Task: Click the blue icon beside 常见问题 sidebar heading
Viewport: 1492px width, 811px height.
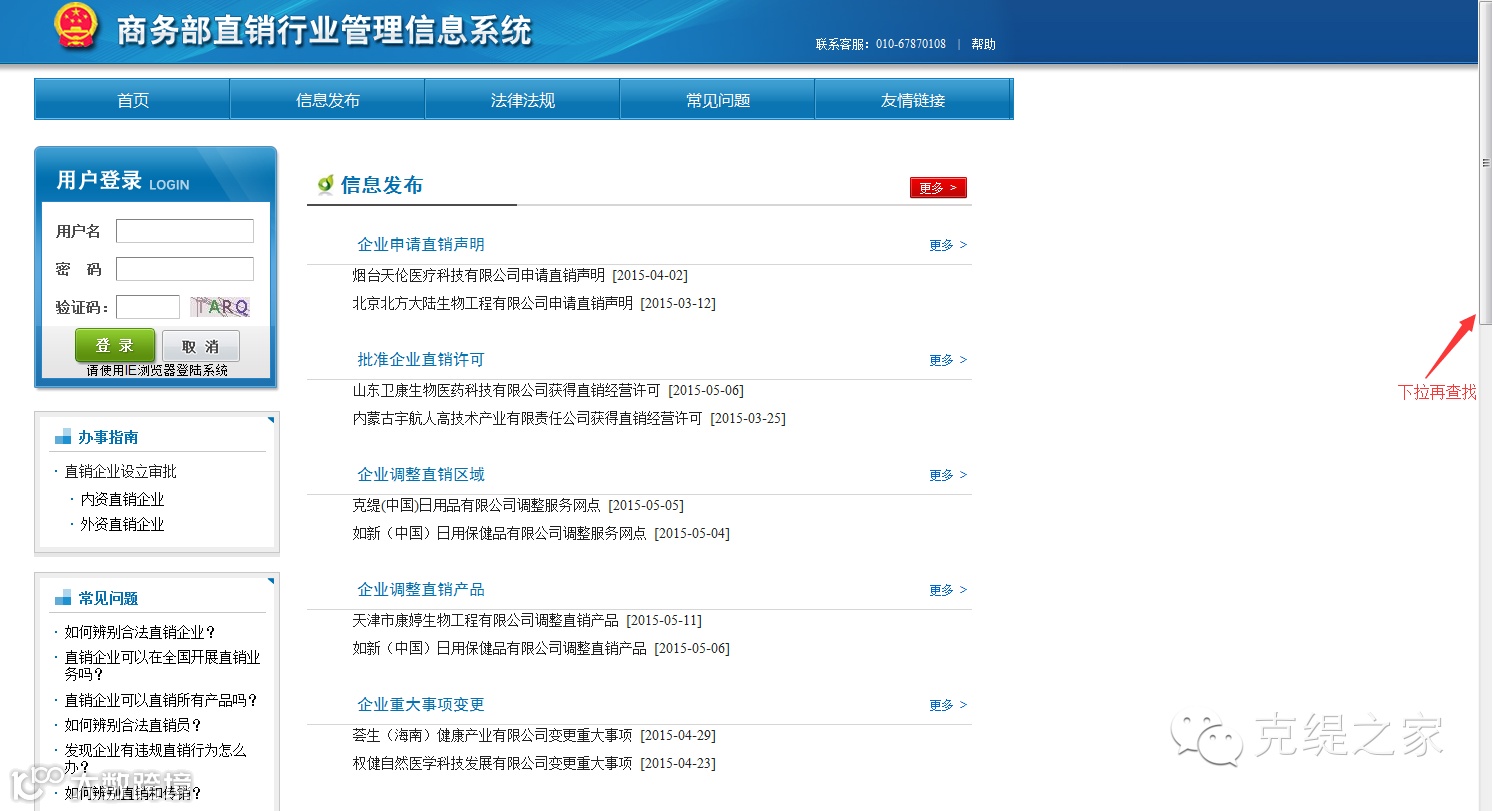Action: 63,598
